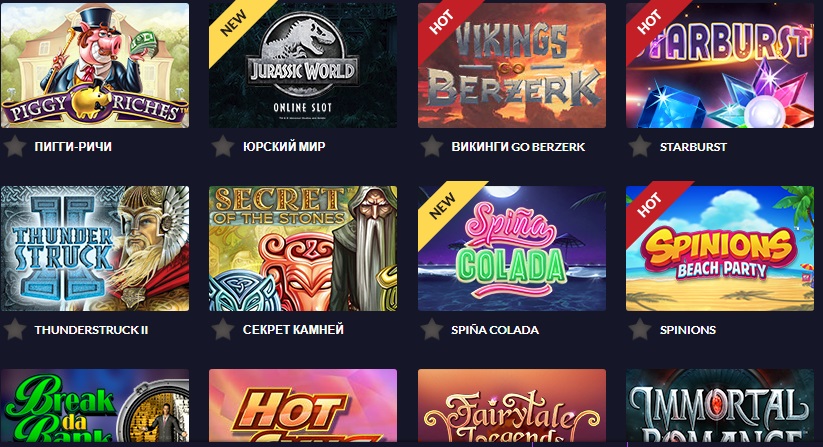Open Vikings Go Berzerk thumbnail
This screenshot has height=447, width=823.
[512, 66]
